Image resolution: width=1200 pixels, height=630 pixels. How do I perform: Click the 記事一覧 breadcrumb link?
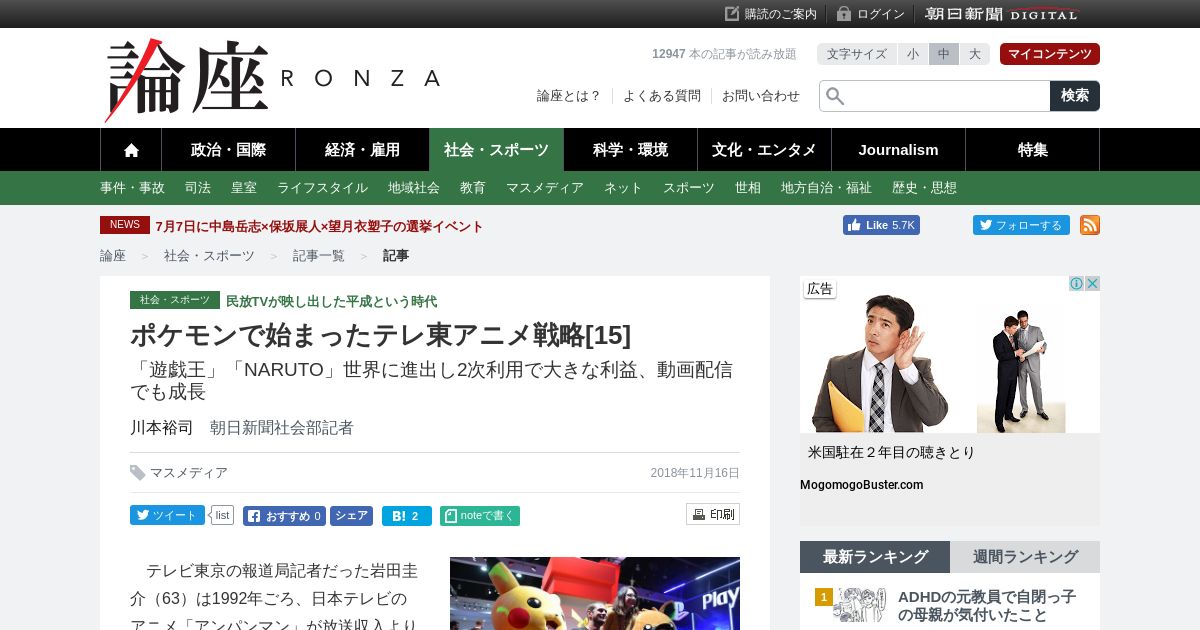pos(319,256)
